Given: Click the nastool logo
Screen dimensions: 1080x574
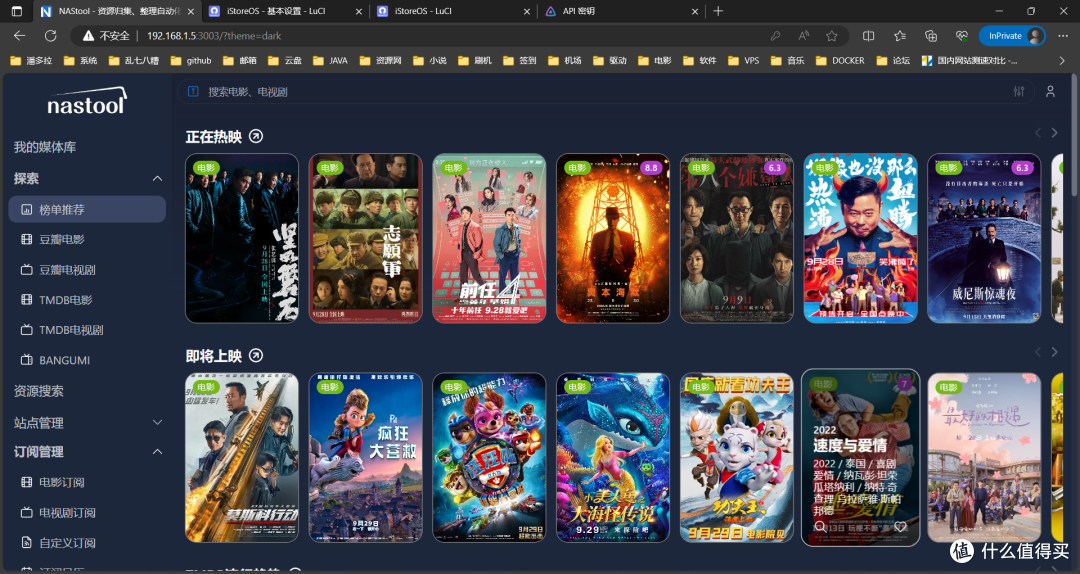Looking at the screenshot, I should tap(87, 101).
